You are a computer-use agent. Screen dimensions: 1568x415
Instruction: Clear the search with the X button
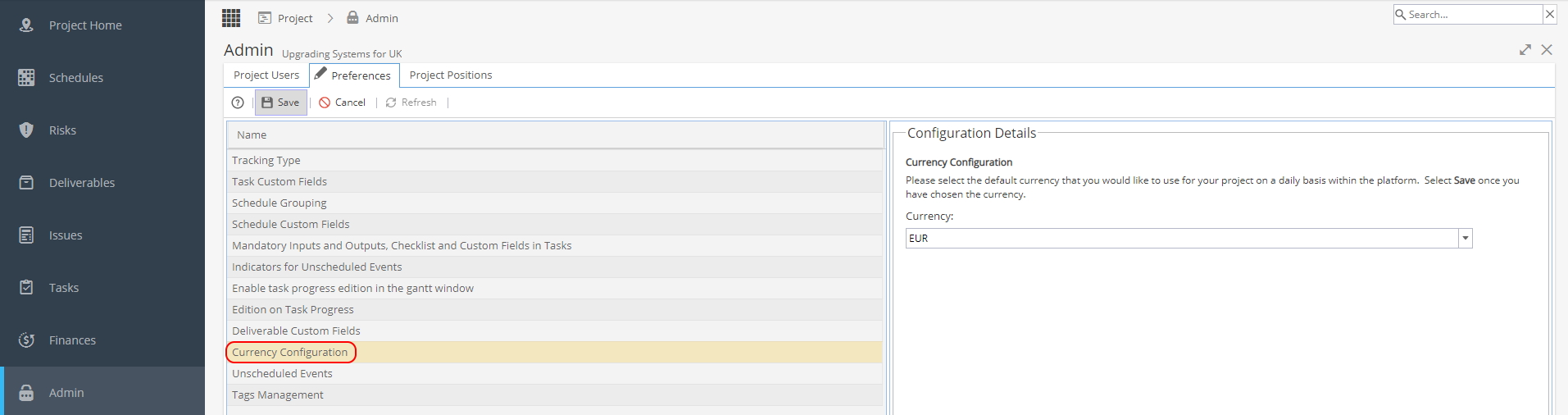point(1550,15)
